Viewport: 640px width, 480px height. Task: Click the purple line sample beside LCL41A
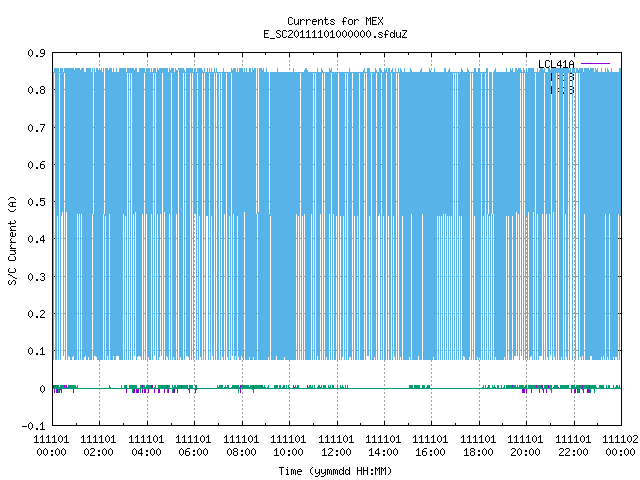(x=595, y=64)
